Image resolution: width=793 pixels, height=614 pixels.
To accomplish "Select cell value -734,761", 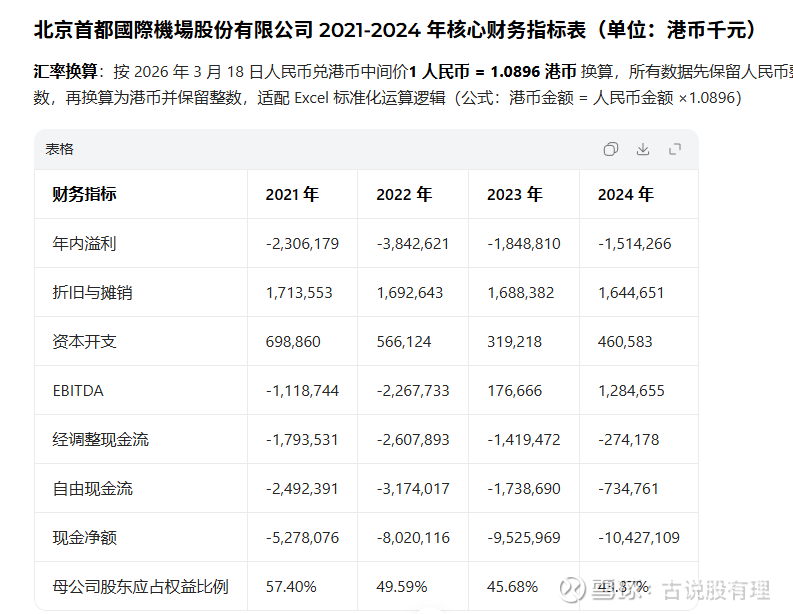I will tap(629, 489).
